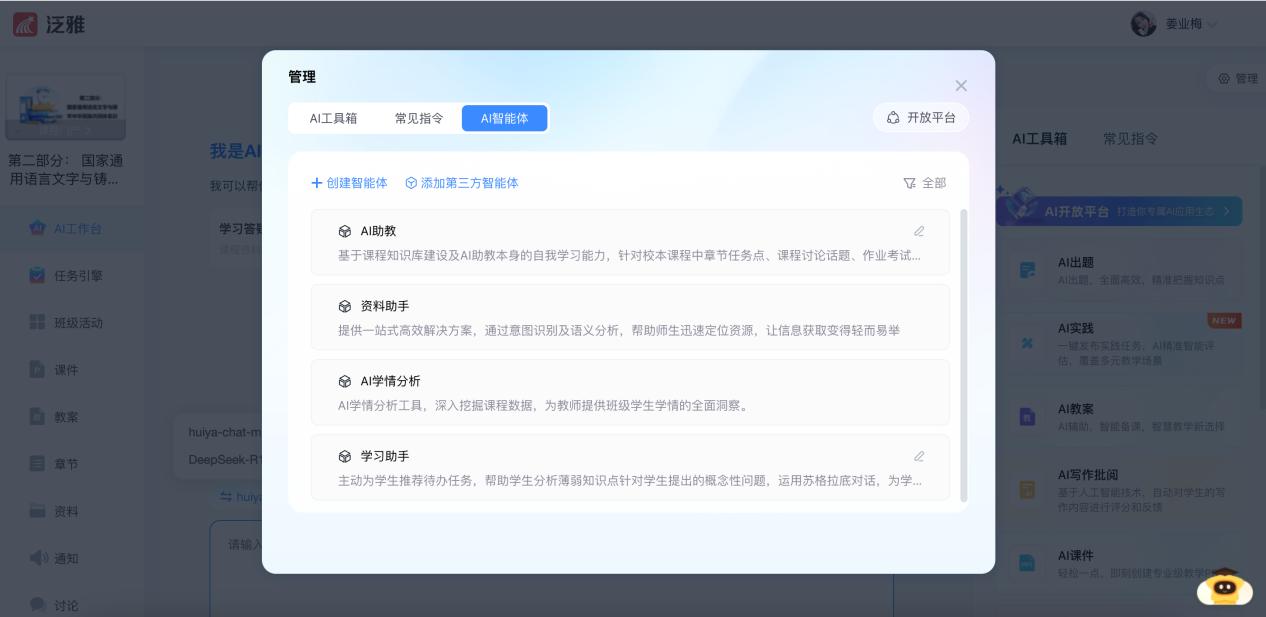The width and height of the screenshot is (1266, 617).
Task: Close the 管理 dialog with X
Action: coord(961,86)
